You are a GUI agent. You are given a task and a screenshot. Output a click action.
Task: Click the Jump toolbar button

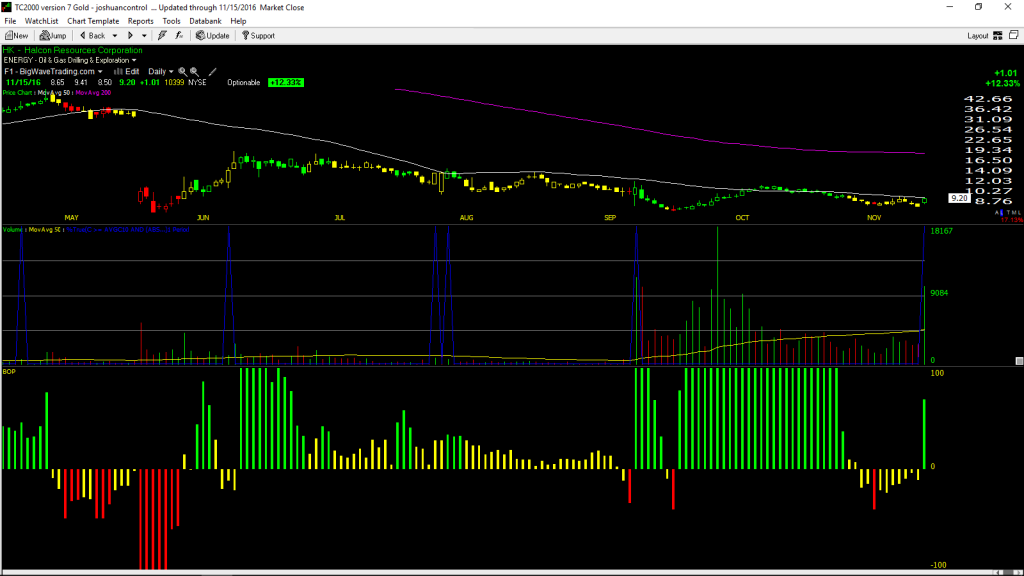pos(53,36)
